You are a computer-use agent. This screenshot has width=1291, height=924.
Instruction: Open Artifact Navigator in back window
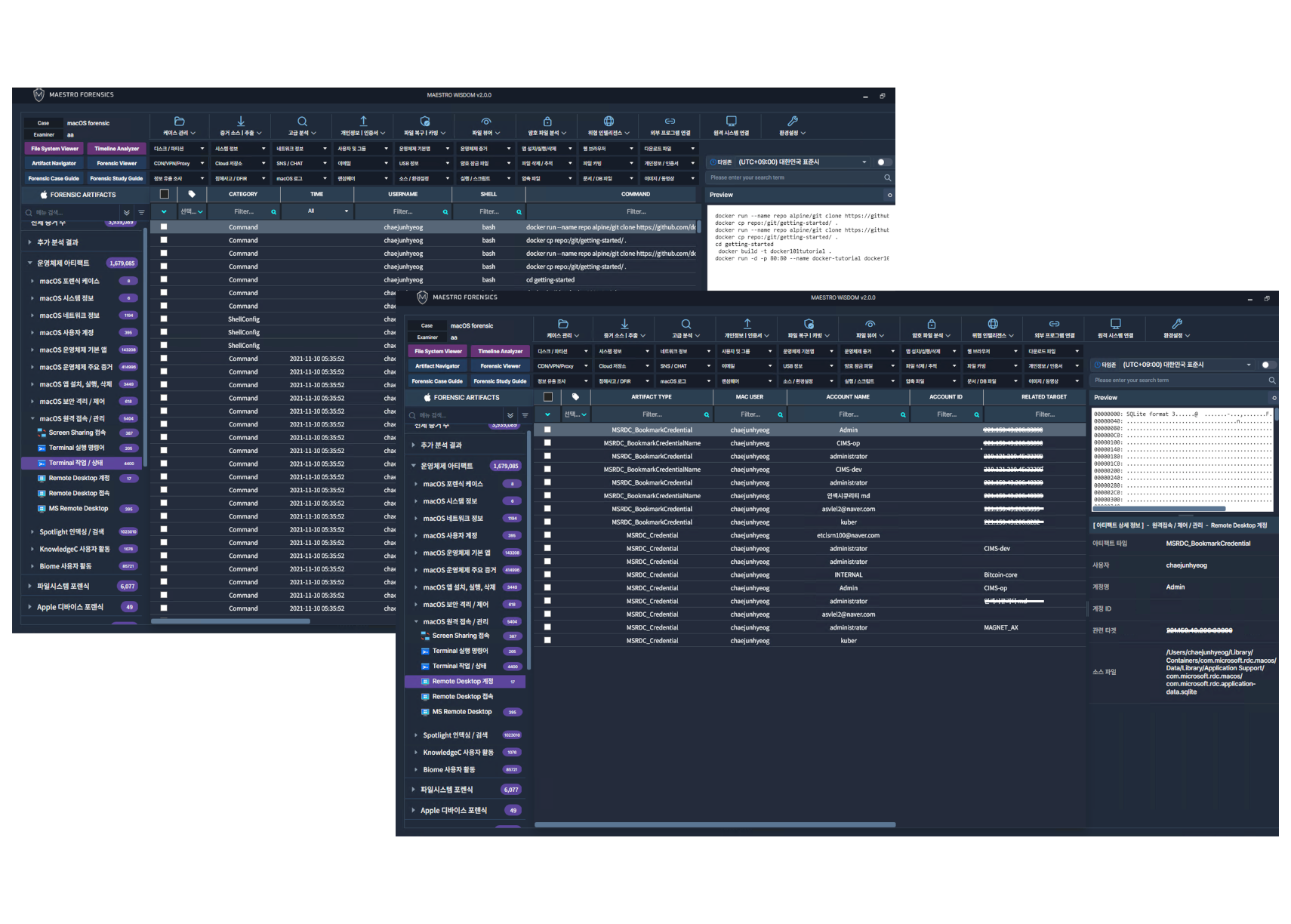(x=54, y=163)
